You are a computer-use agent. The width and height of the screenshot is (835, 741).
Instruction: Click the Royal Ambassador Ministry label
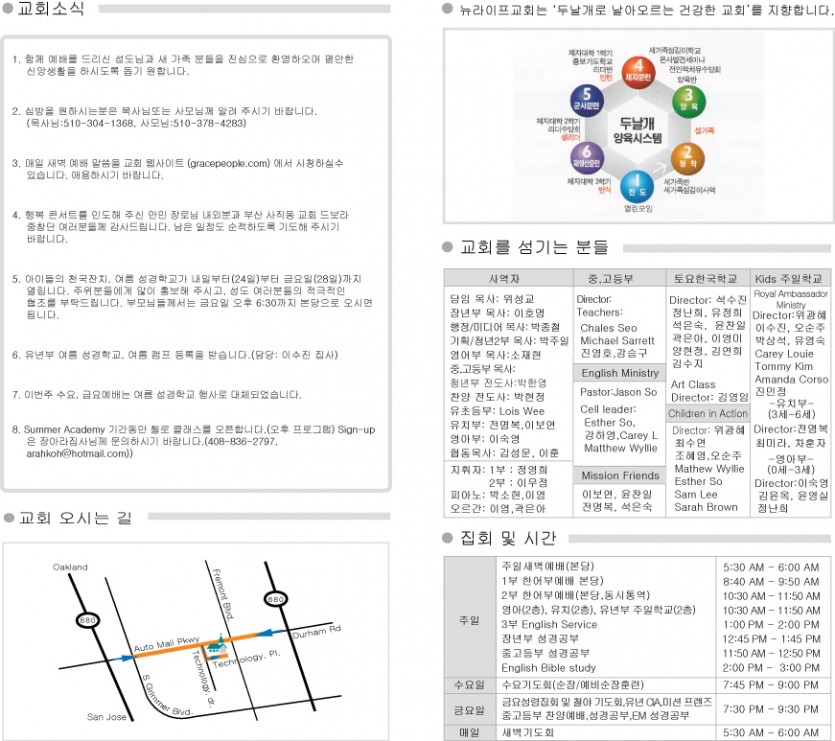coord(791,299)
